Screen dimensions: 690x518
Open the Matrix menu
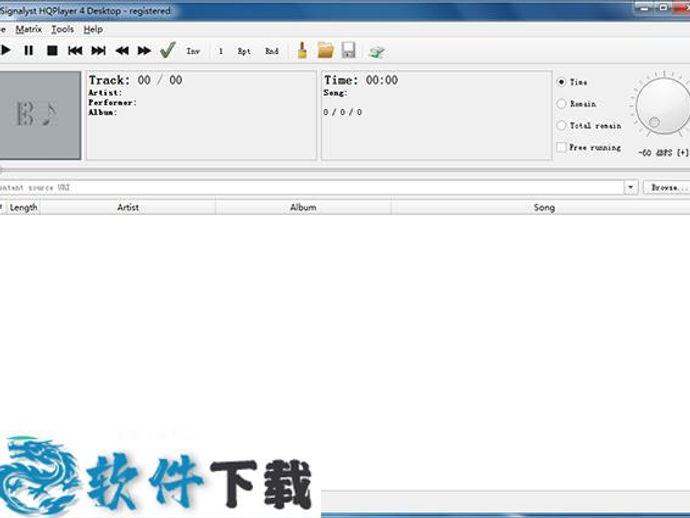coord(29,29)
